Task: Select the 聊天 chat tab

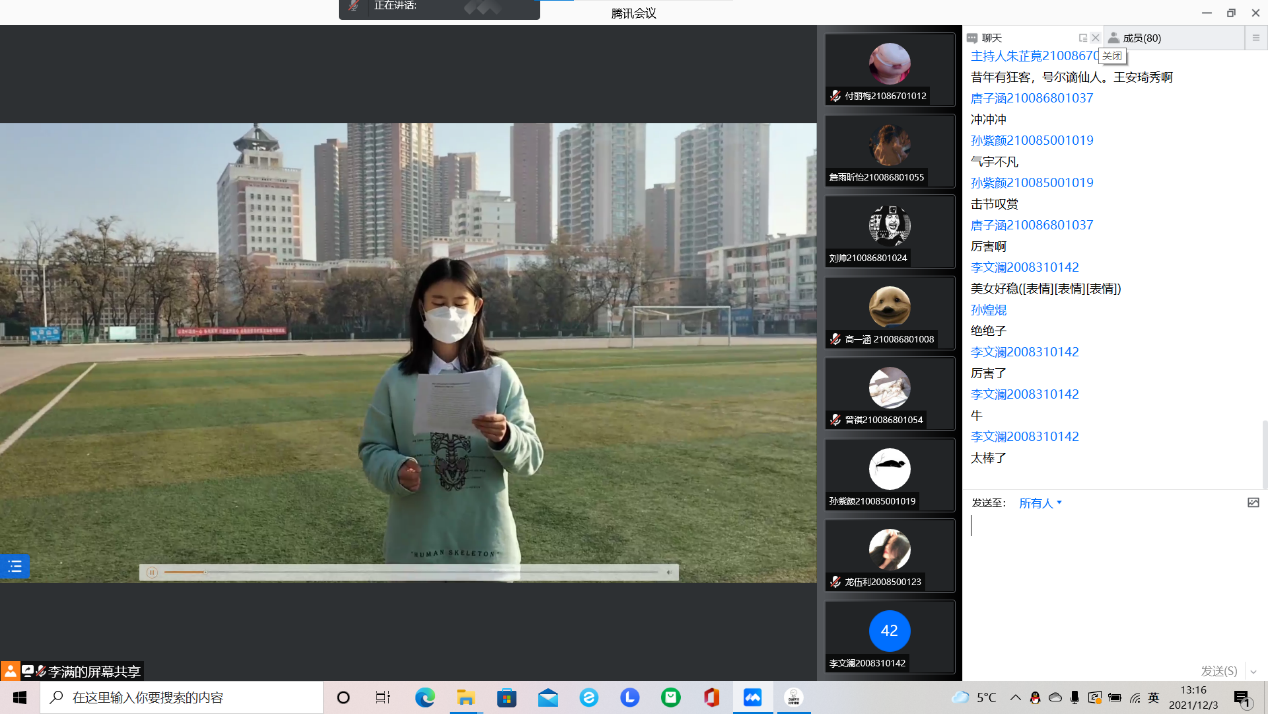Action: [990, 38]
